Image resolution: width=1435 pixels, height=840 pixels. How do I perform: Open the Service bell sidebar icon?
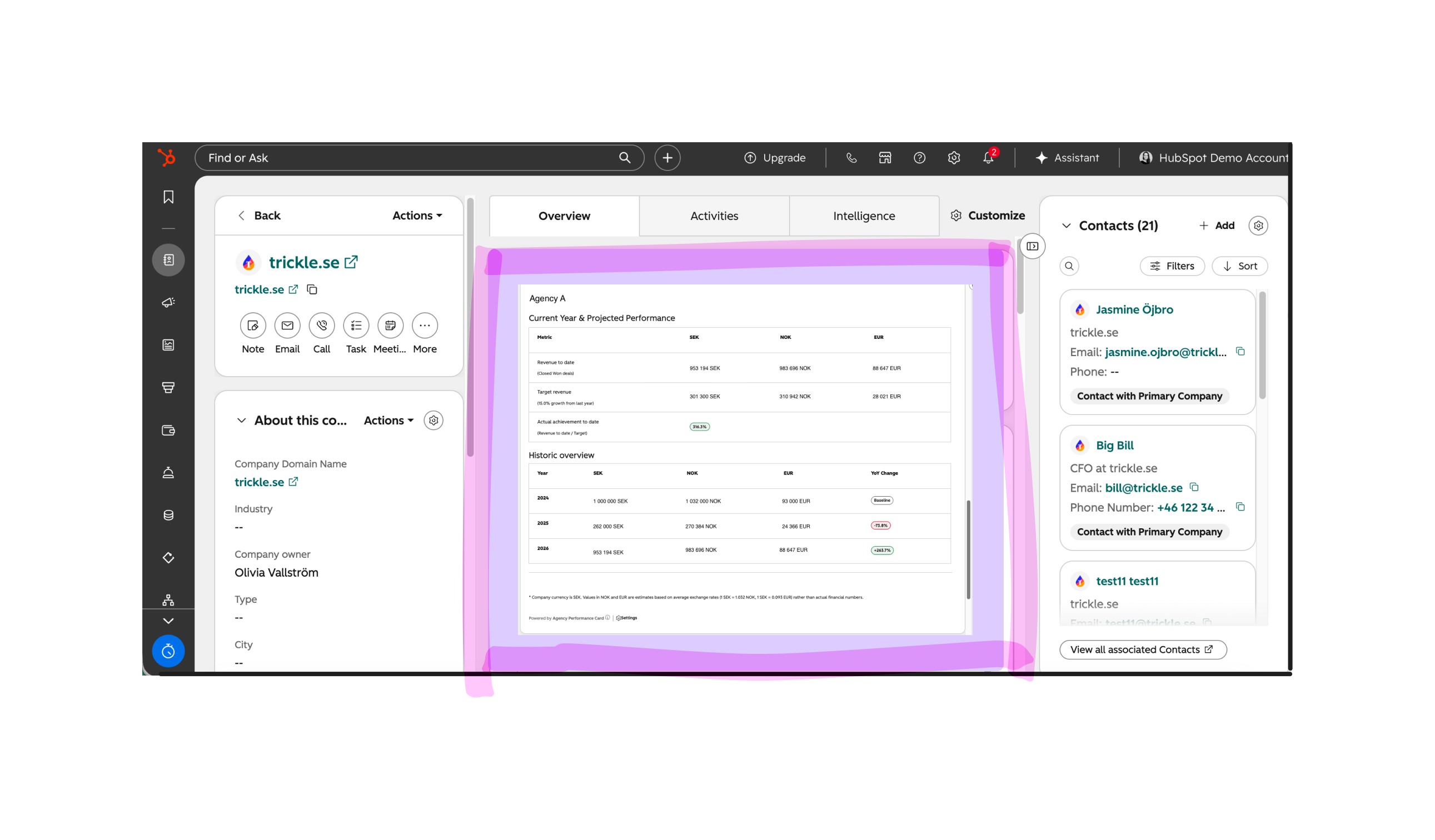click(168, 472)
